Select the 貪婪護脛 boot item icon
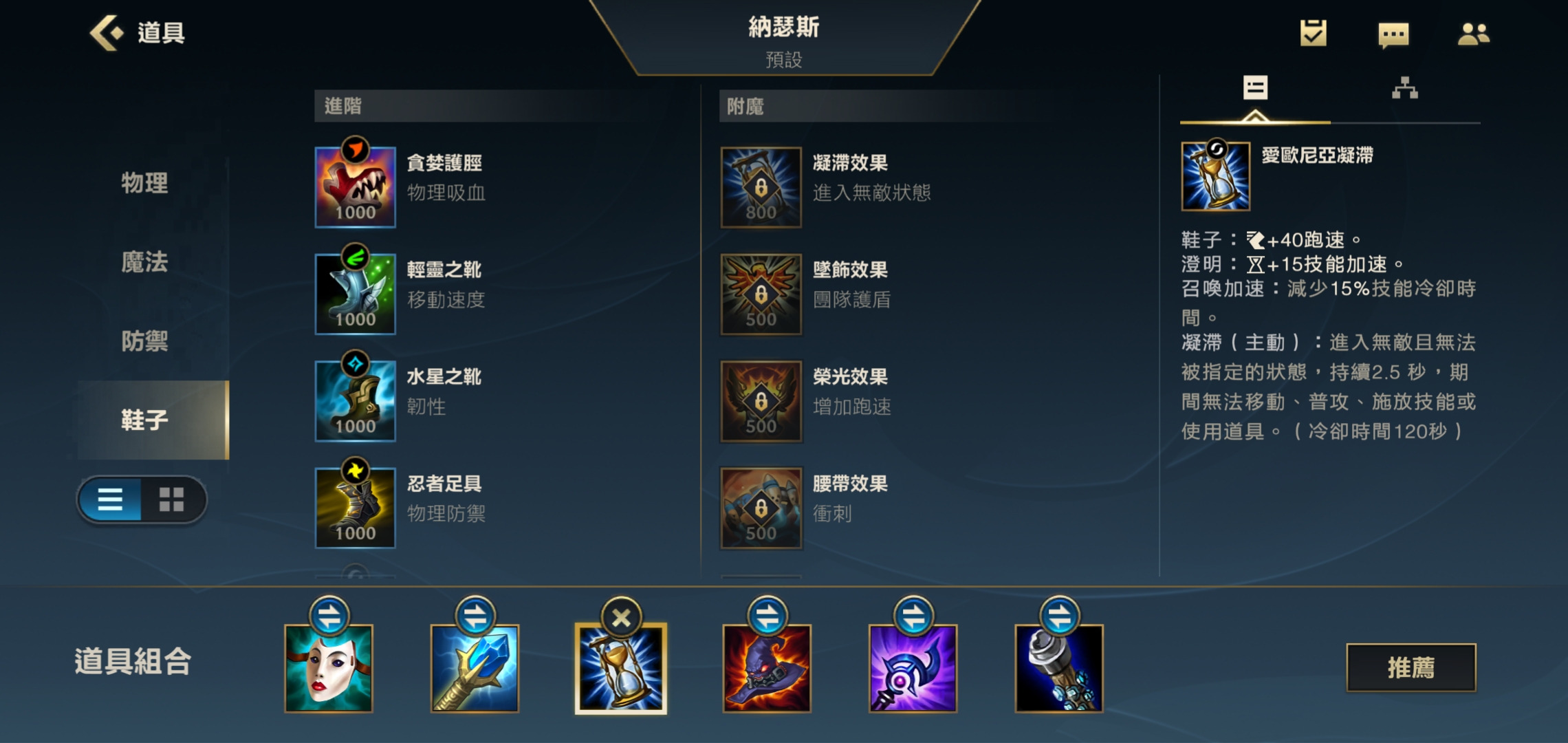Screen dimensions: 1568x743 355,186
